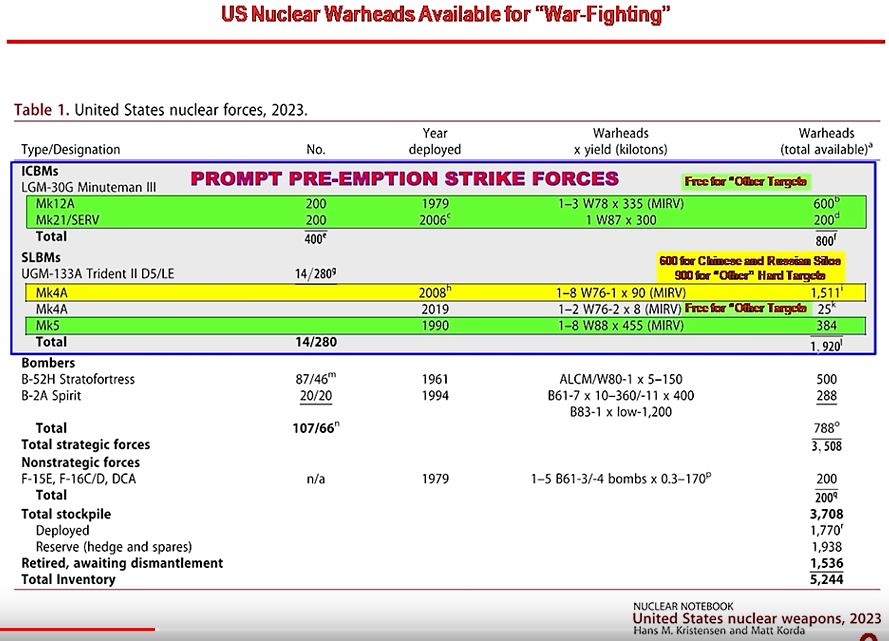This screenshot has width=889, height=641.
Task: Click the '5,244' total inventory value
Action: 825,580
